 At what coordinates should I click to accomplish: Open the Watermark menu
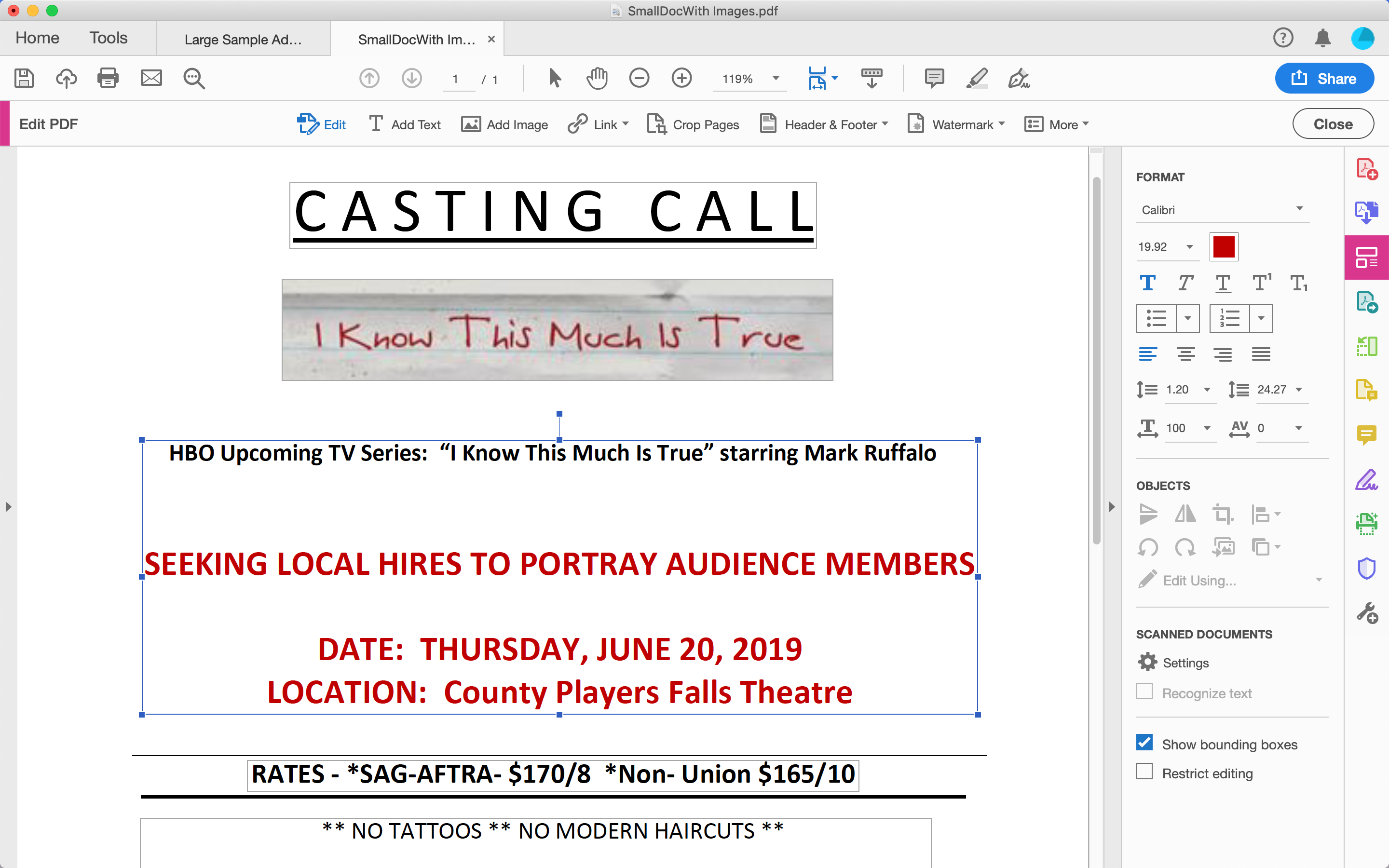tap(956, 124)
